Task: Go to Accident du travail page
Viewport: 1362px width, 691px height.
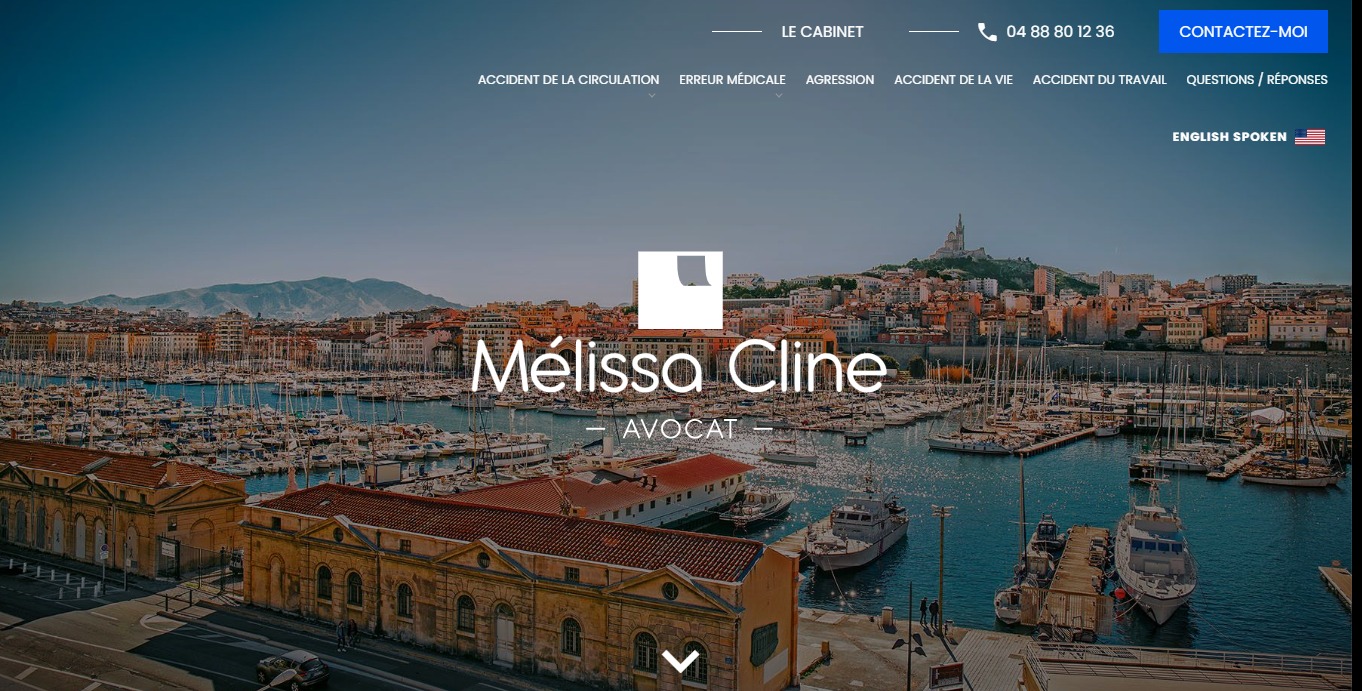Action: tap(1099, 80)
